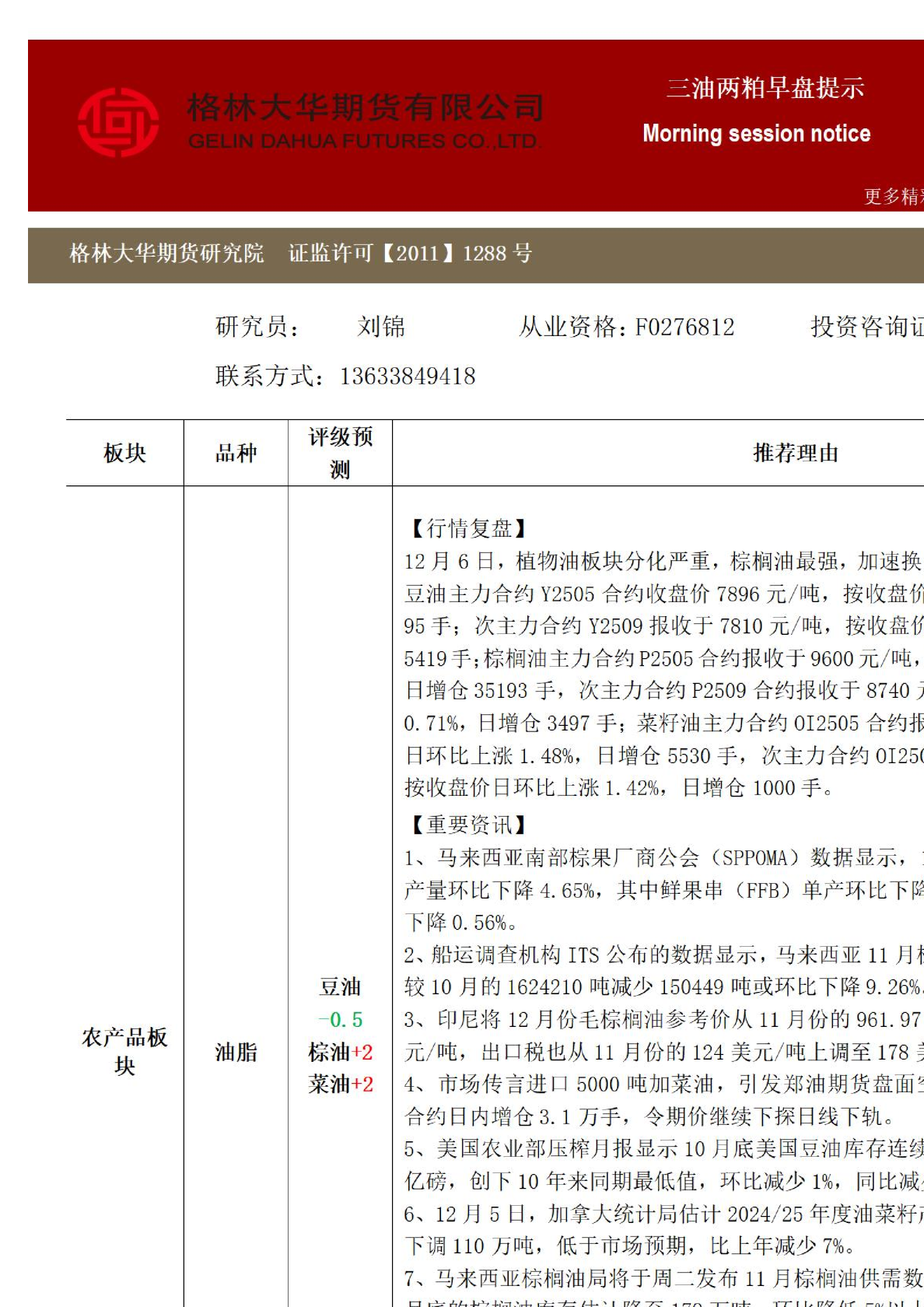Click the license text 证监许可【2011】1288号
The width and height of the screenshot is (924, 1307).
[x=410, y=254]
